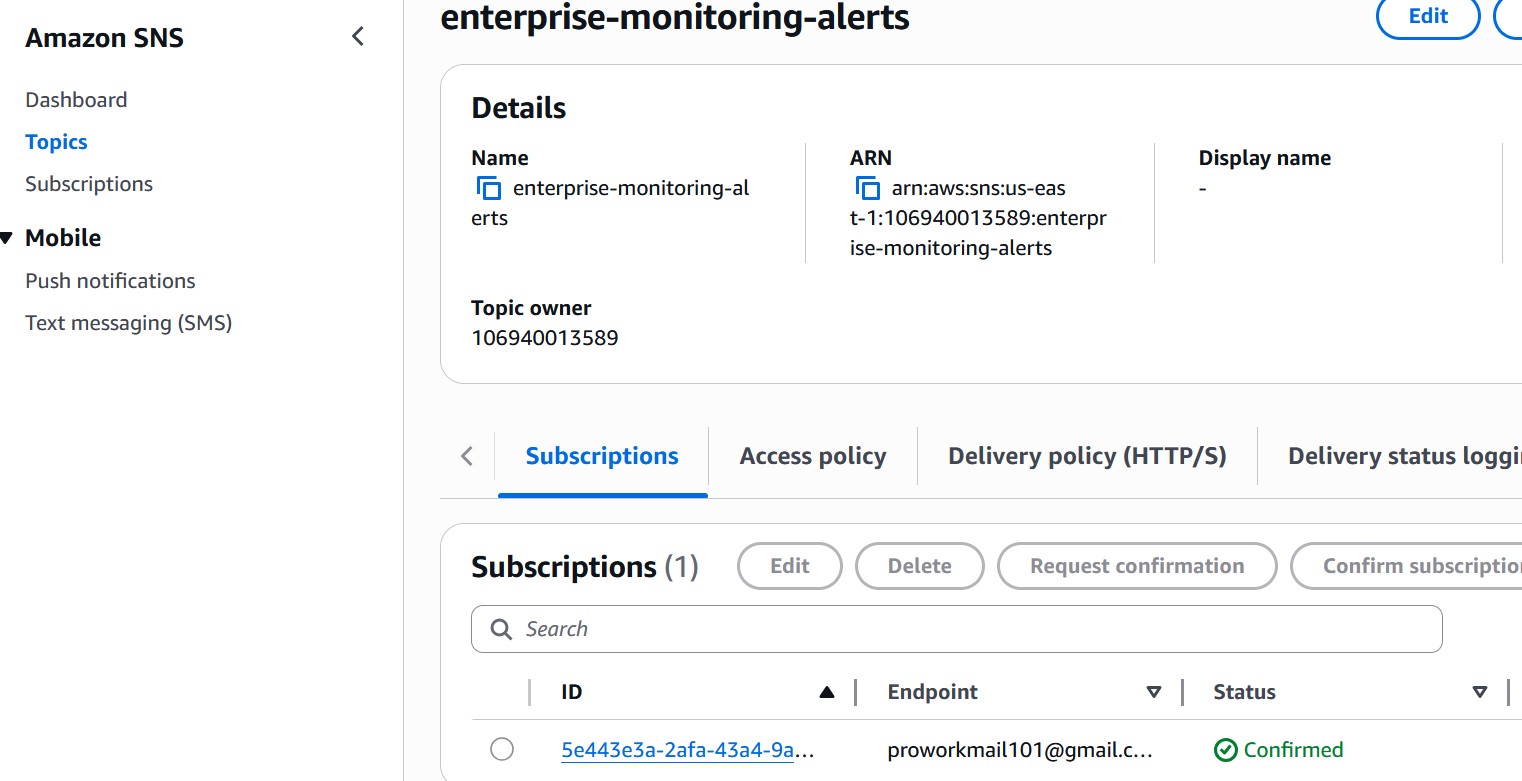Switch to the Subscriptions tab
Screen dimensions: 1522x781
point(602,457)
